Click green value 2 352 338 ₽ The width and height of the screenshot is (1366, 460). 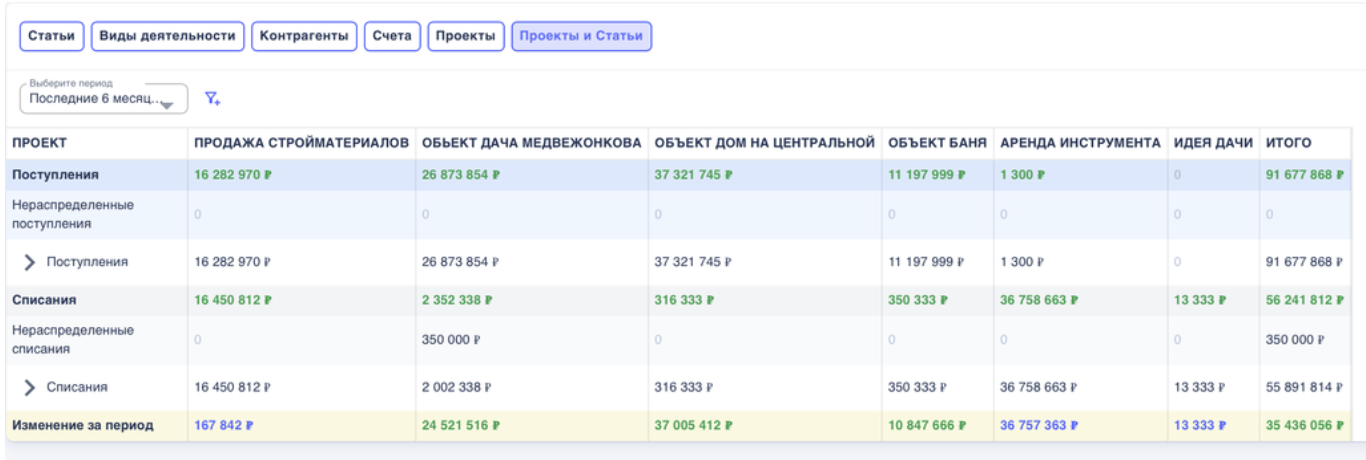click(x=456, y=299)
